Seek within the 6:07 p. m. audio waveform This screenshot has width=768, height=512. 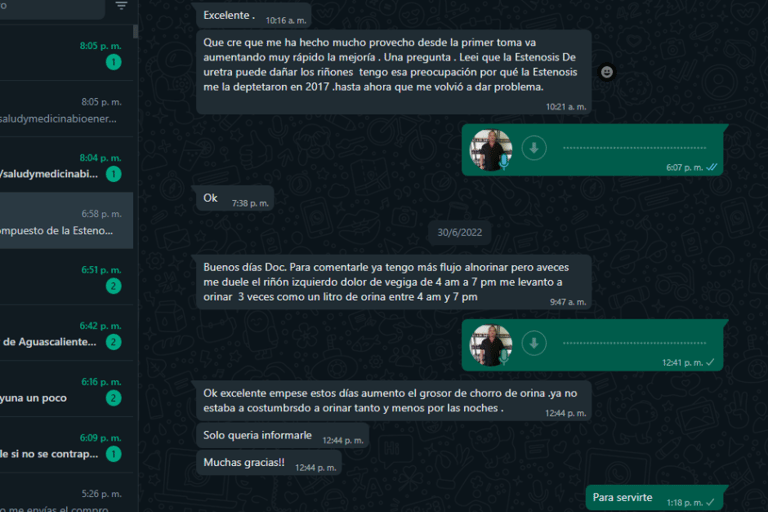[x=634, y=147]
